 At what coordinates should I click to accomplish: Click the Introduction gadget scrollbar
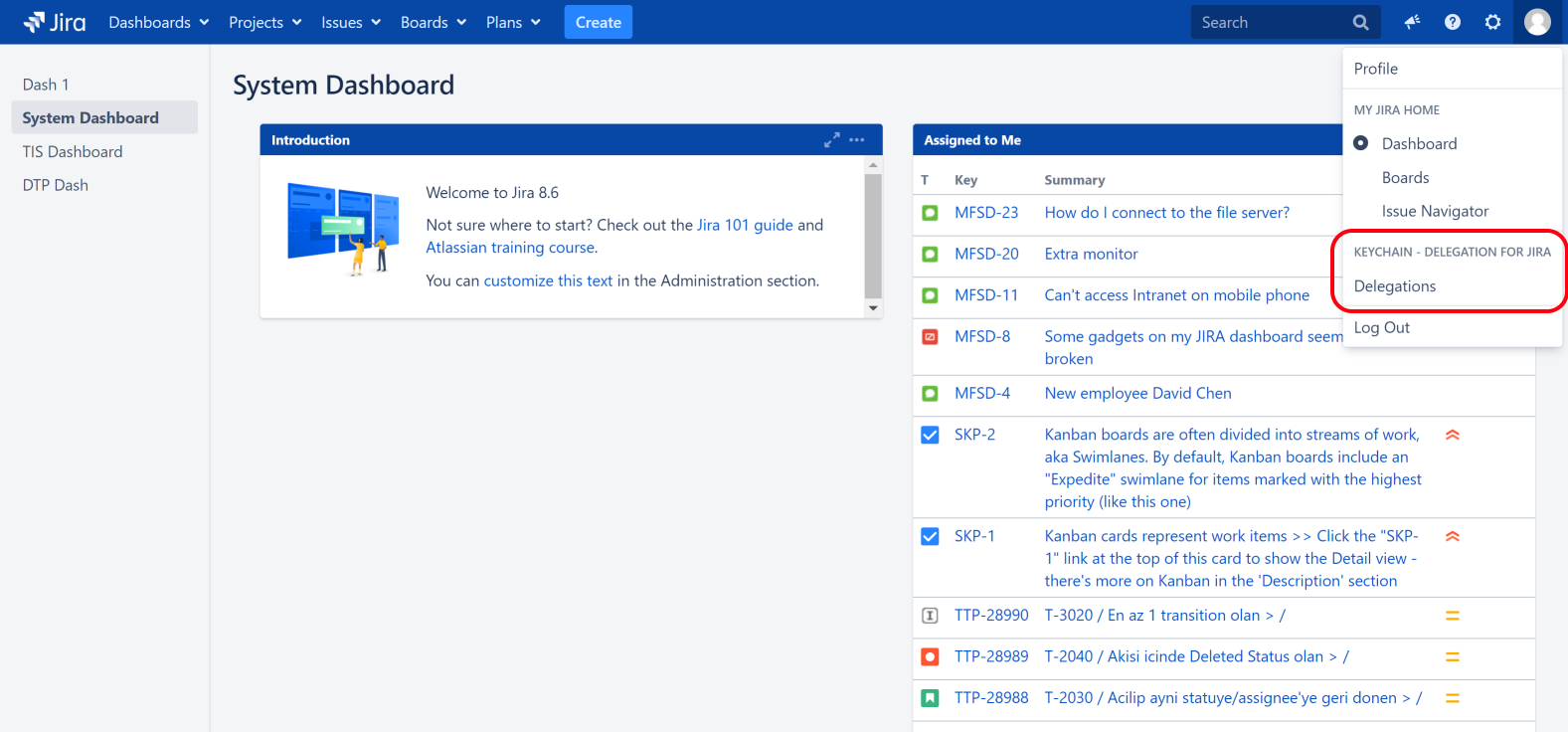click(x=873, y=236)
